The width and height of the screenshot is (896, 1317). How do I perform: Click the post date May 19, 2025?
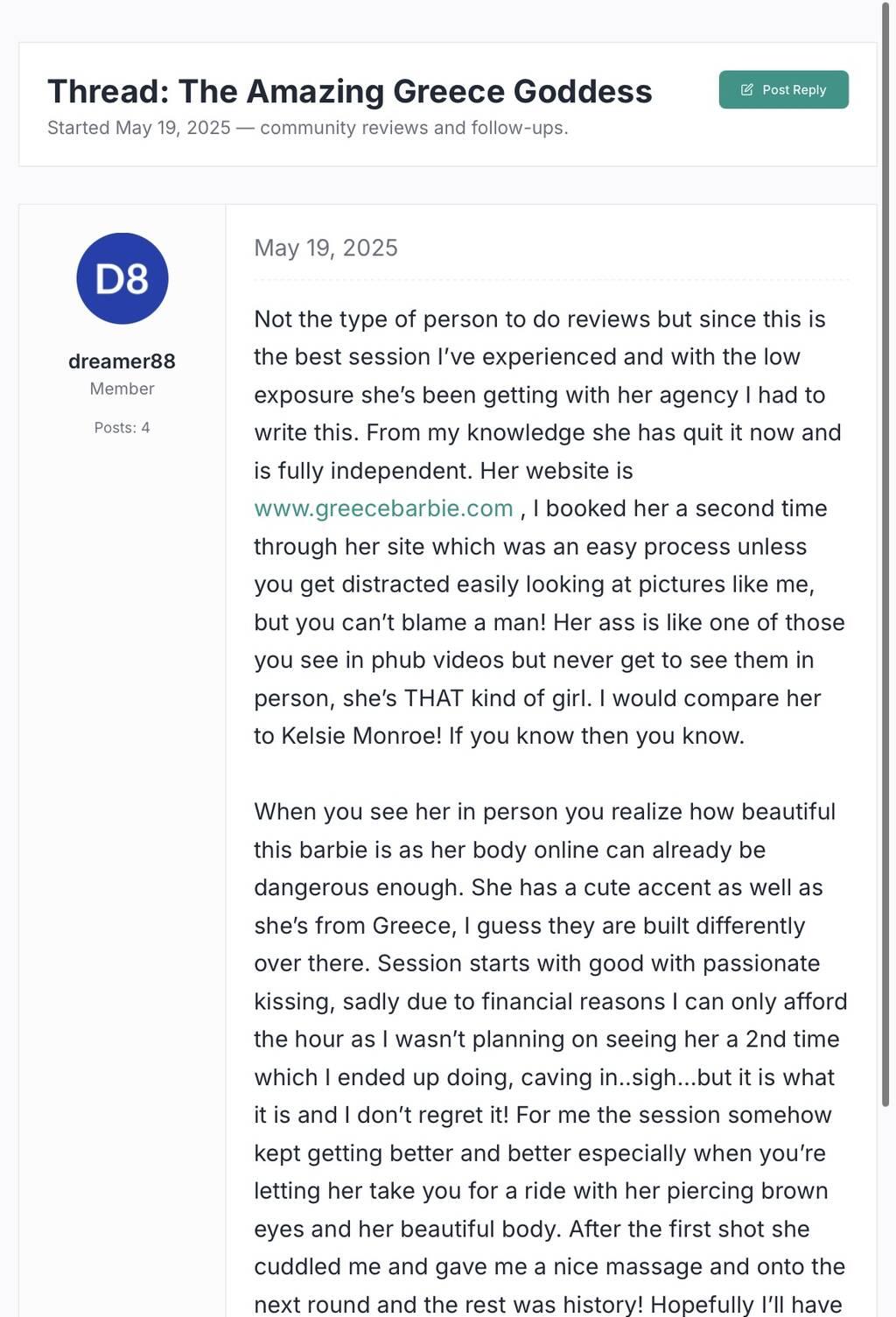click(x=325, y=249)
